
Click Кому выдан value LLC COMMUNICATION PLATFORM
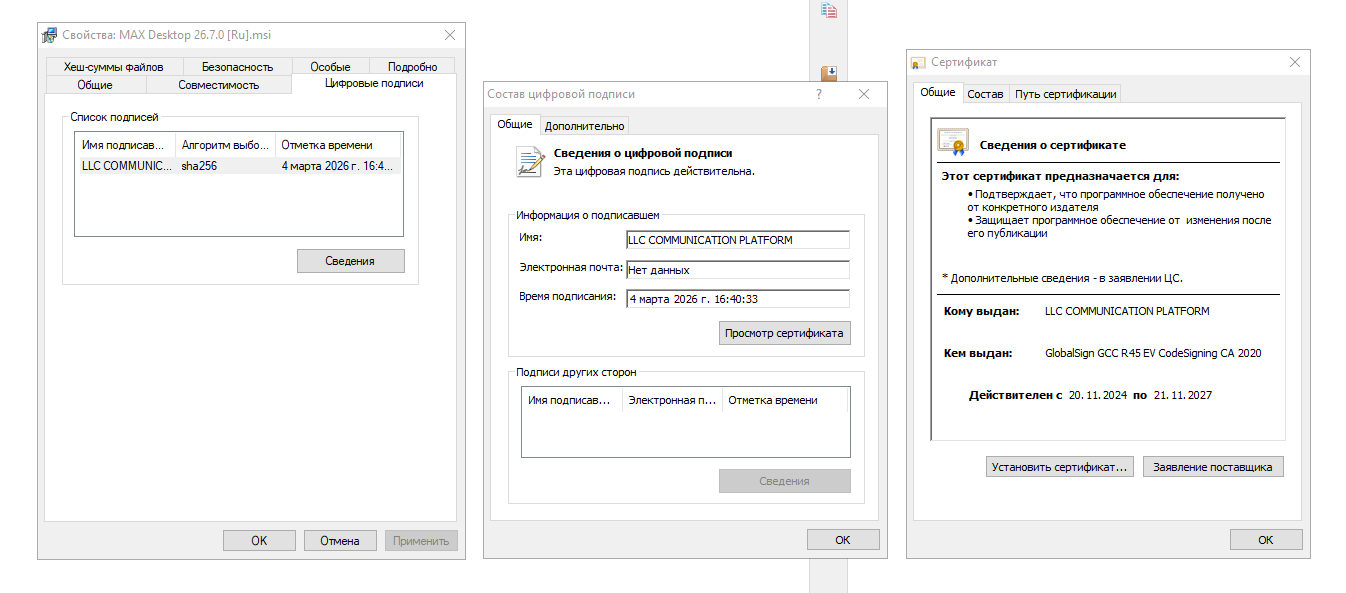[1127, 311]
